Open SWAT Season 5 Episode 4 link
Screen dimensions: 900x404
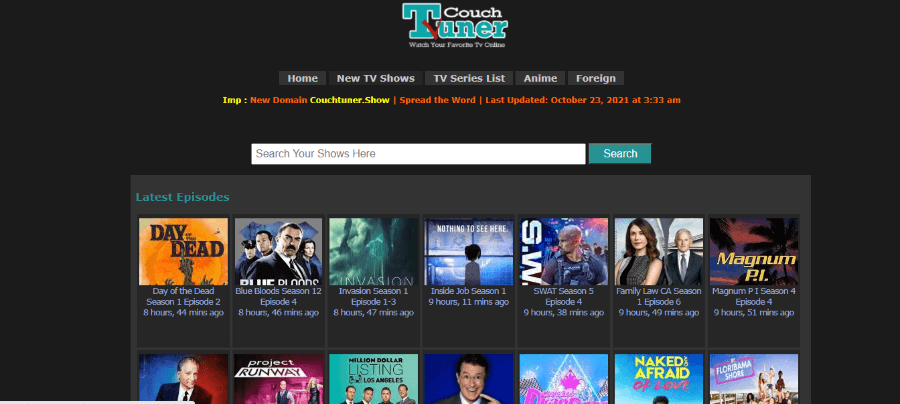tap(564, 297)
